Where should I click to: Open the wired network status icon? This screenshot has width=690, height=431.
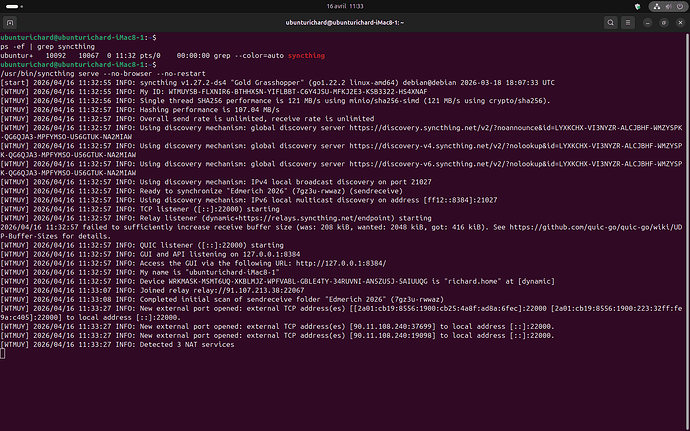(x=657, y=6)
